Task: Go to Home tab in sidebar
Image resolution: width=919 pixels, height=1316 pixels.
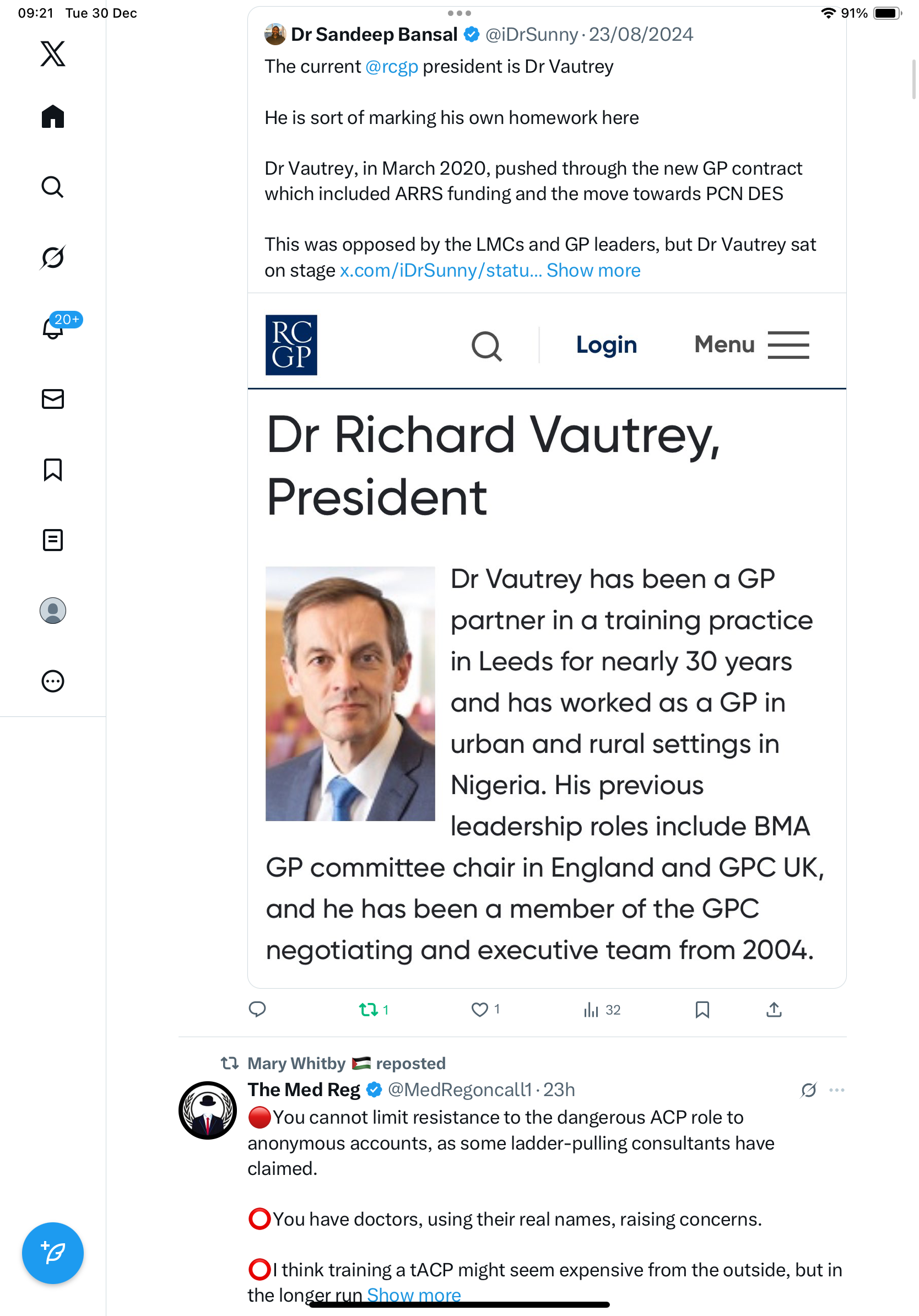Action: [x=53, y=117]
